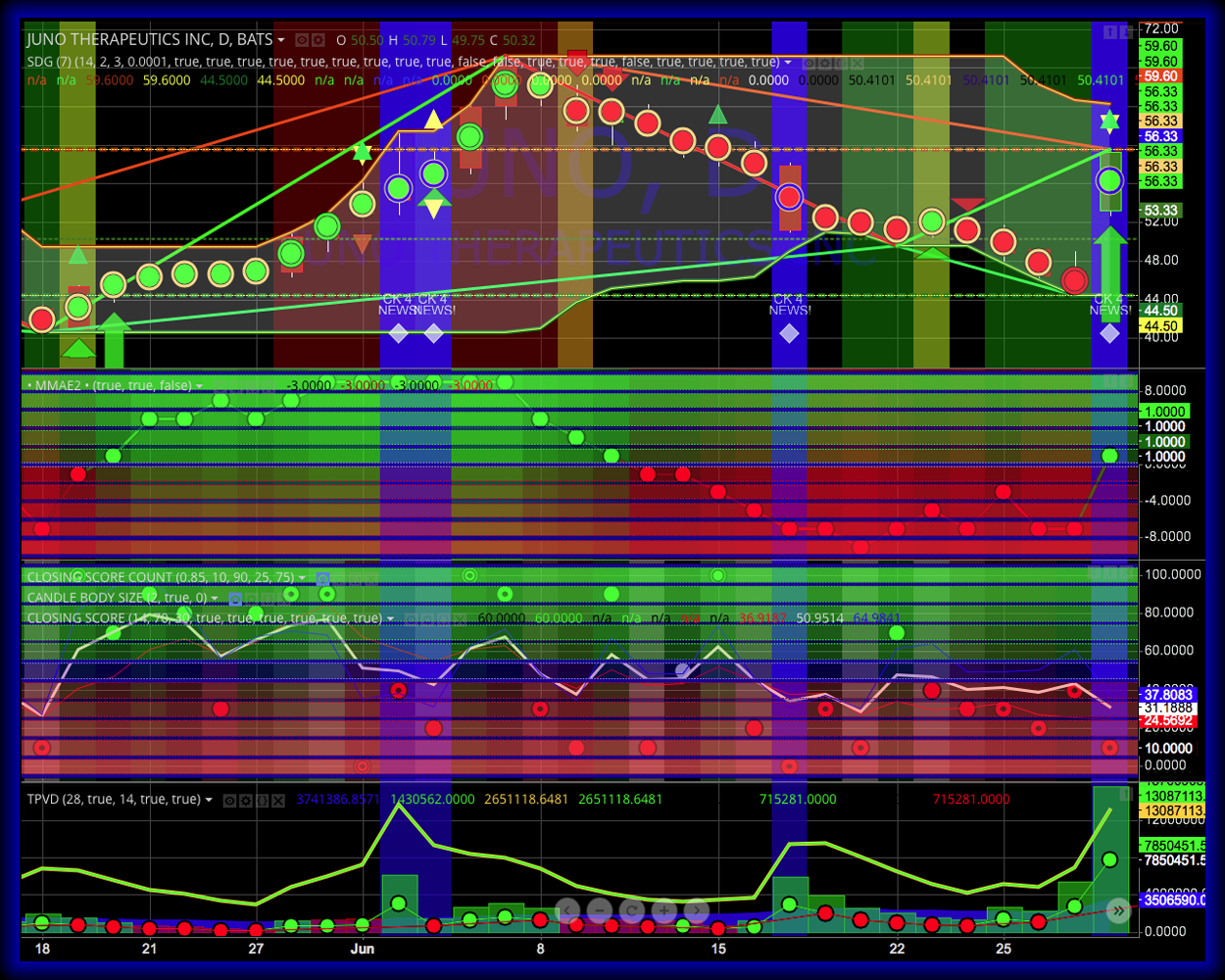Click the 1430562.0000 TPVD value
Viewport: 1225px width, 980px height.
coord(432,800)
